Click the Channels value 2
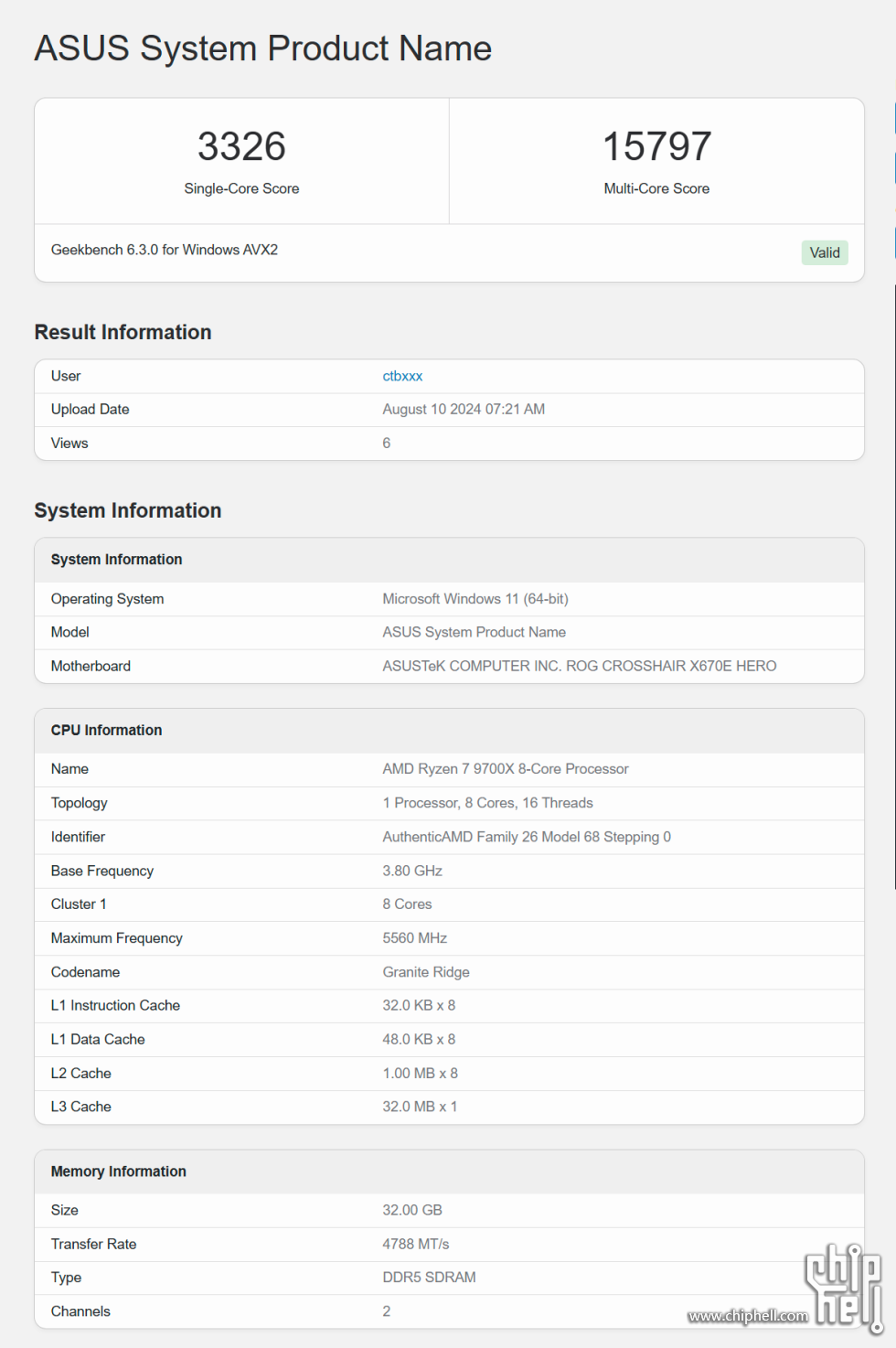This screenshot has width=896, height=1348. 387,1311
